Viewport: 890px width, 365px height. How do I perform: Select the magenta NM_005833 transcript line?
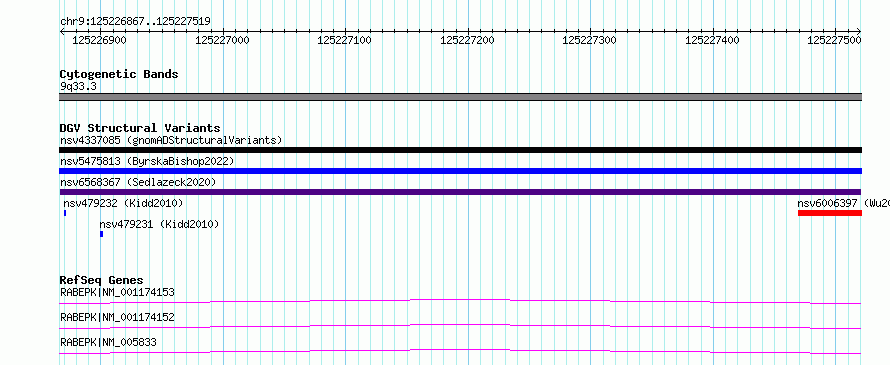click(x=460, y=351)
